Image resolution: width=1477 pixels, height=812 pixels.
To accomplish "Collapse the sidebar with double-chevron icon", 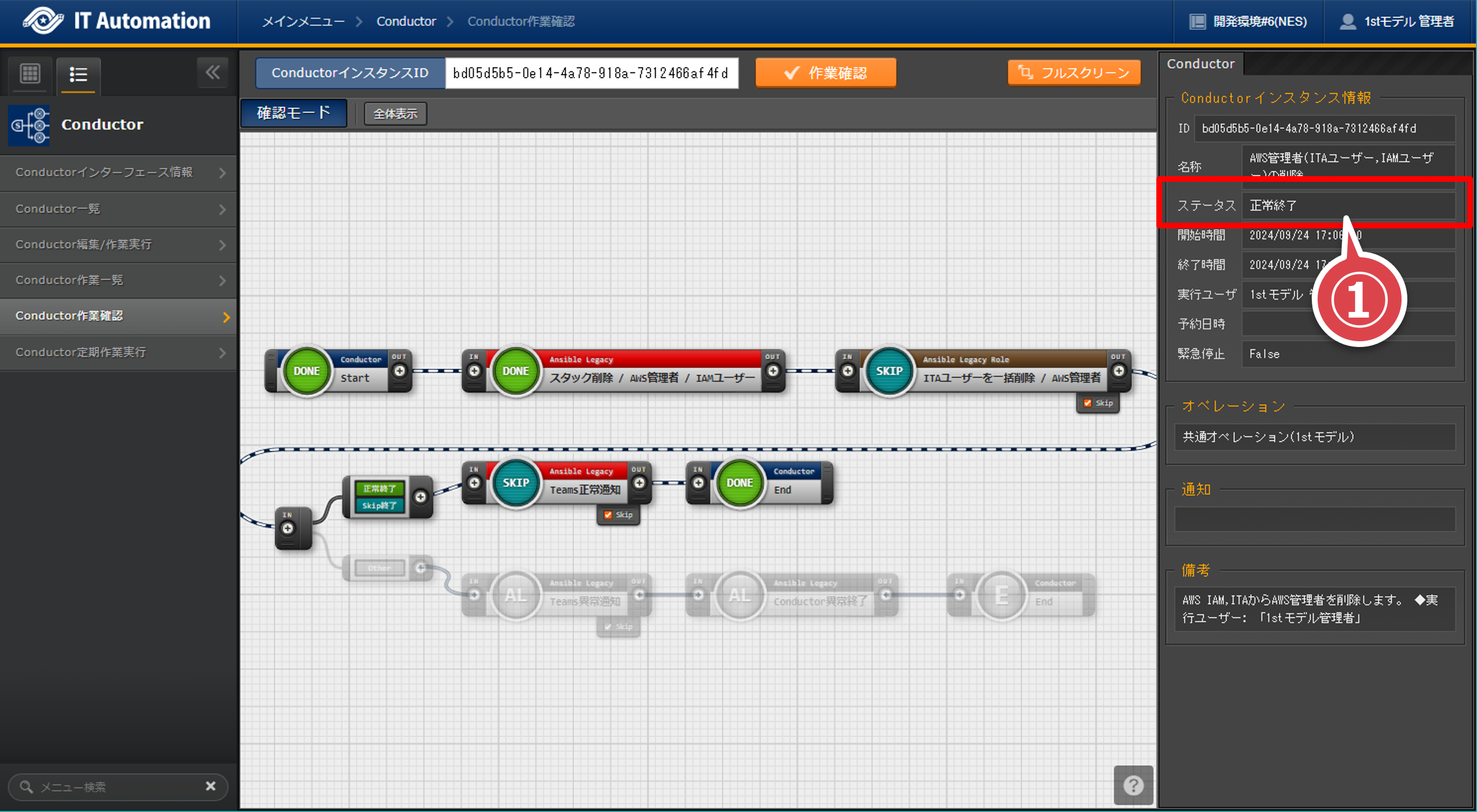I will click(x=212, y=73).
